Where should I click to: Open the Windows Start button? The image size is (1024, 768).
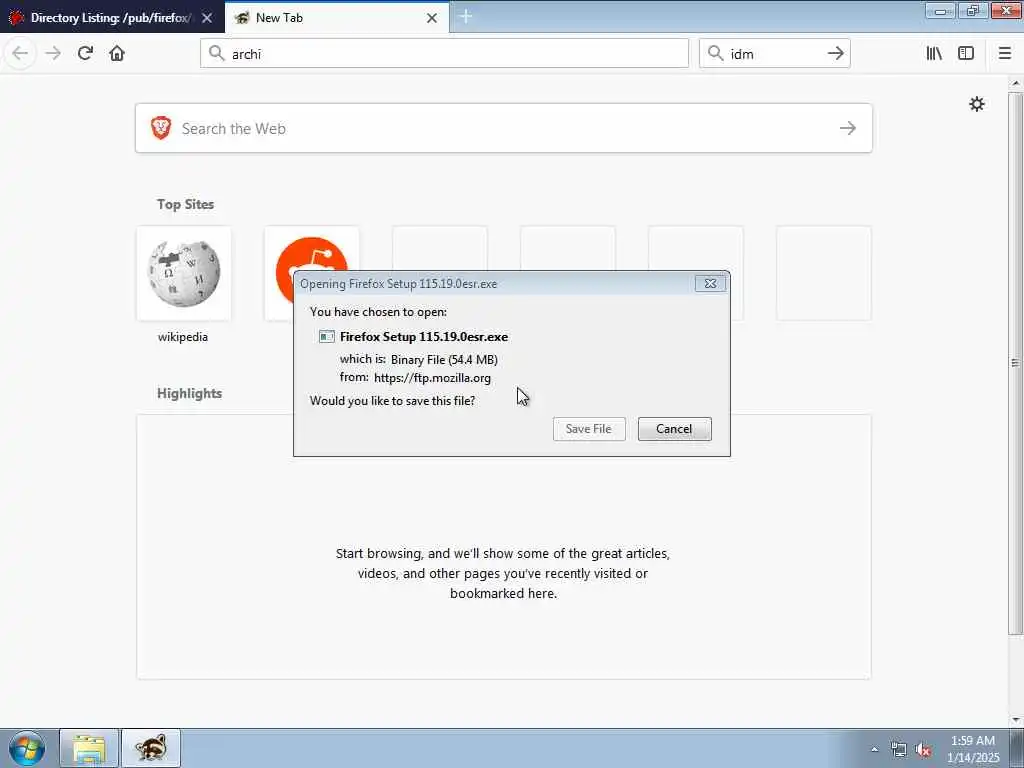click(x=27, y=748)
